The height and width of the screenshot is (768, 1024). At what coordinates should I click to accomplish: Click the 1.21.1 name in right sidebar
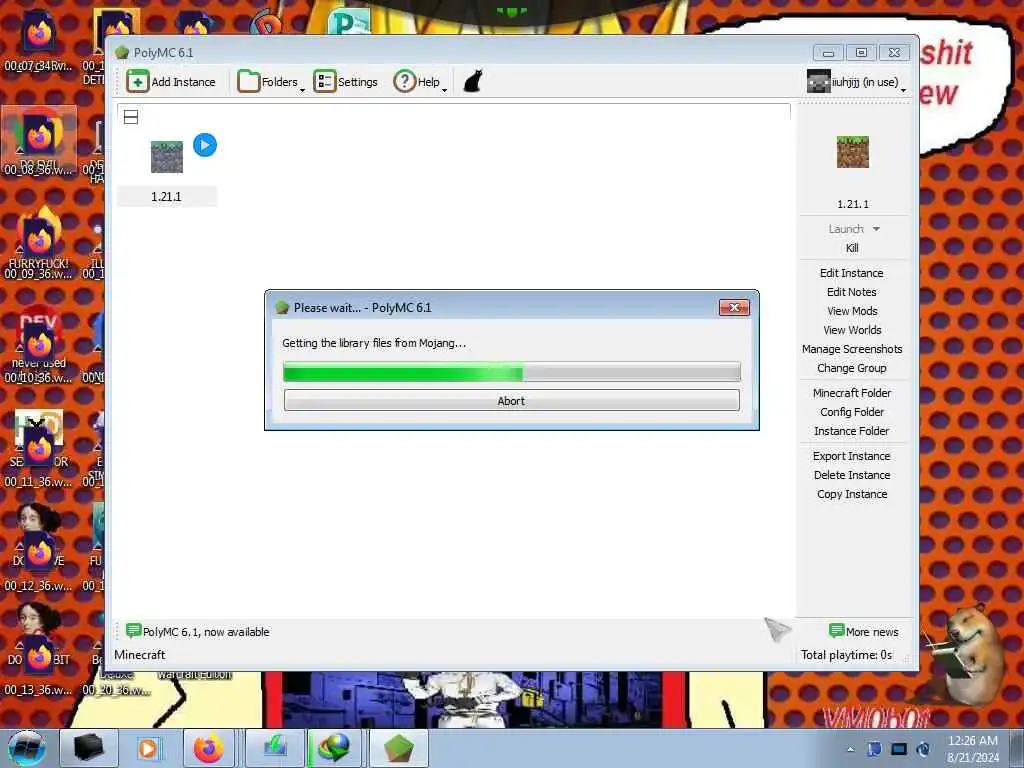pos(853,204)
